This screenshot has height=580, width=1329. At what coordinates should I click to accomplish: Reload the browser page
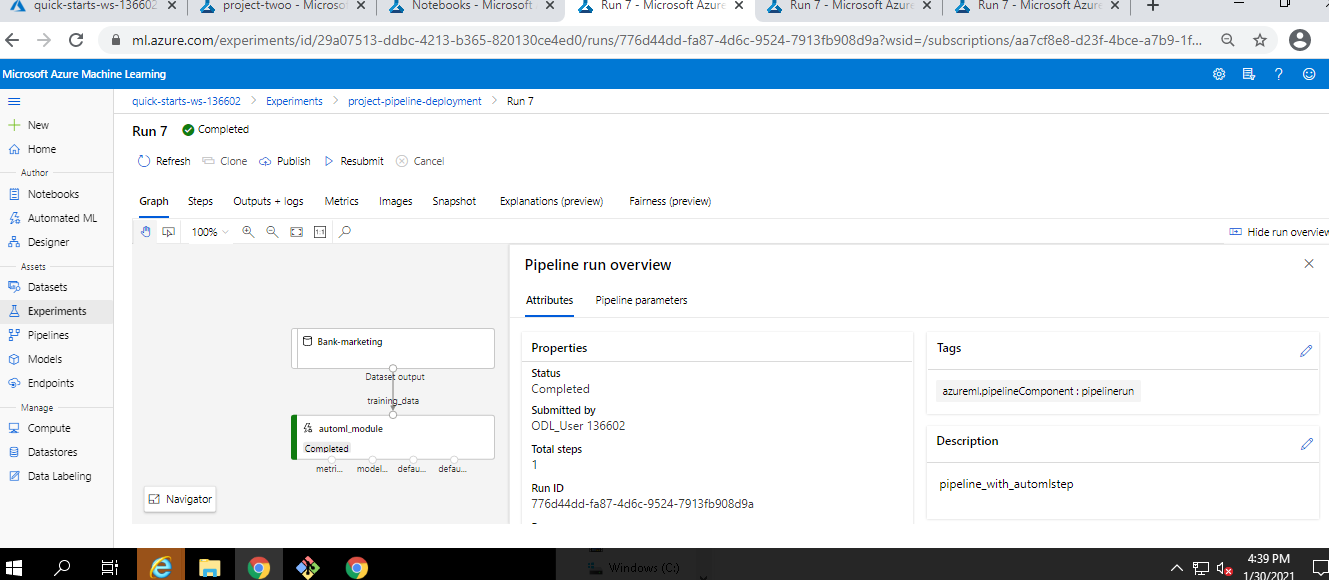pyautogui.click(x=76, y=40)
